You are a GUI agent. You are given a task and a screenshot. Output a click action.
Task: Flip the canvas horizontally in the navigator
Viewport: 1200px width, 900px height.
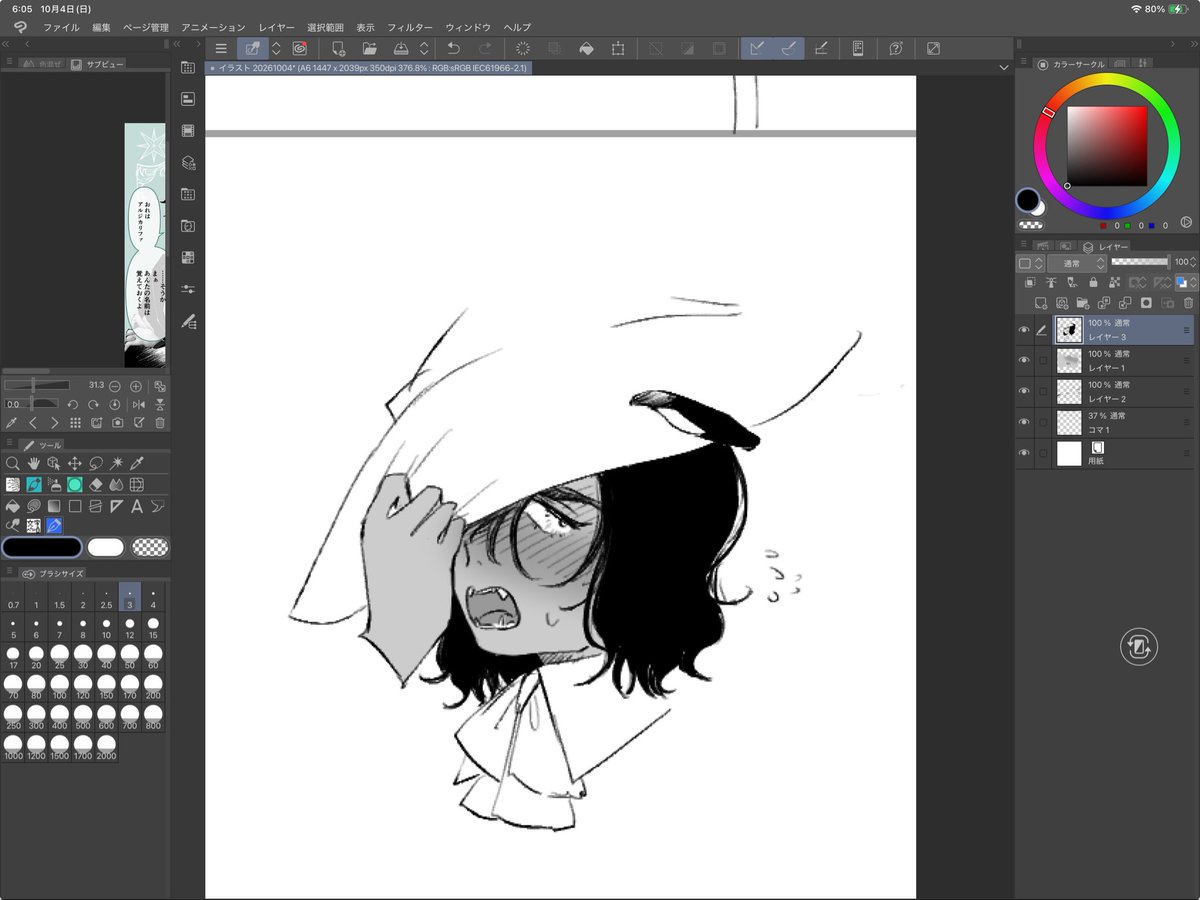(x=138, y=404)
